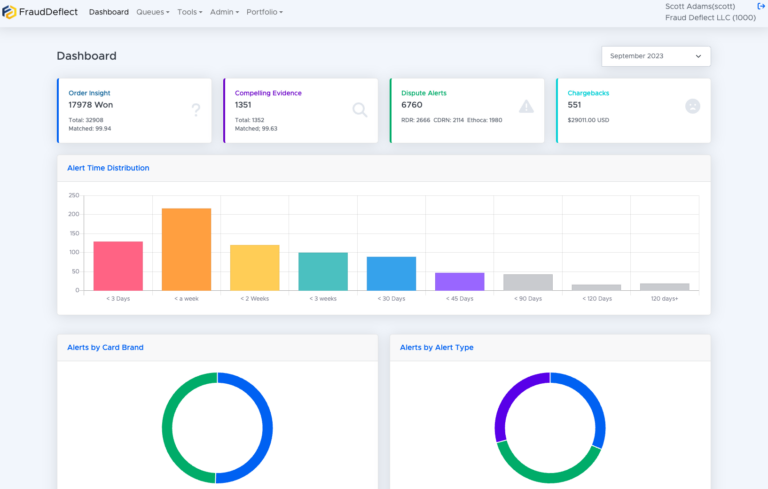Click the logout icon beside Scott Adams
768x489 pixels.
761,6
